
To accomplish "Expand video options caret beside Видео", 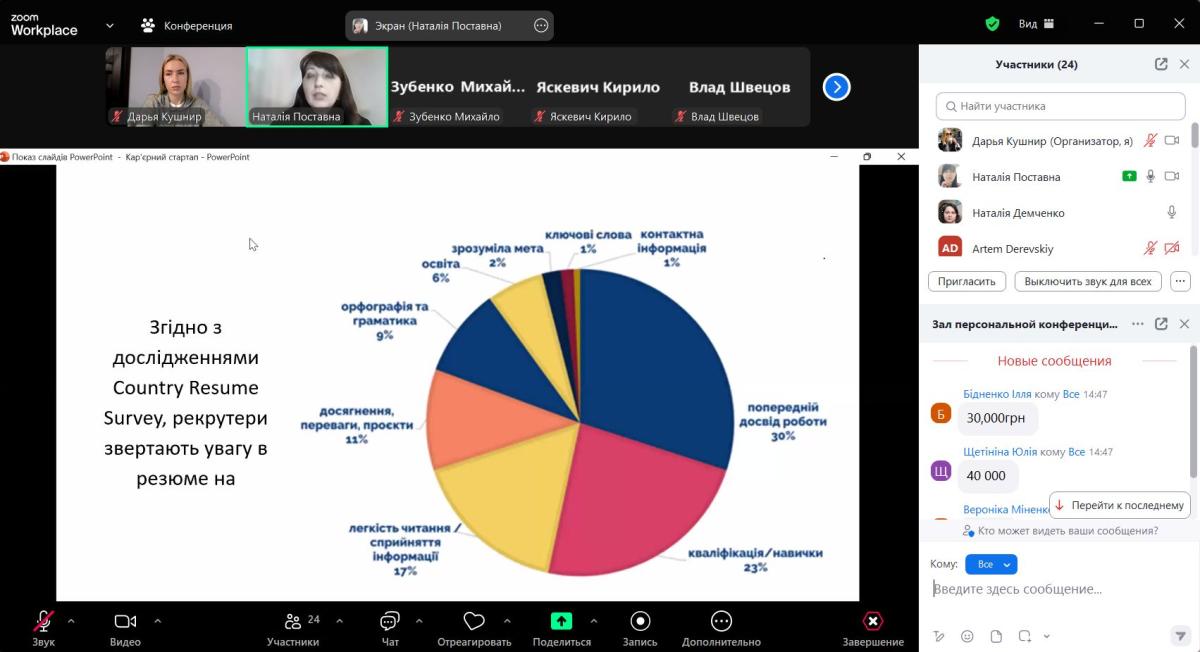I will [x=157, y=620].
